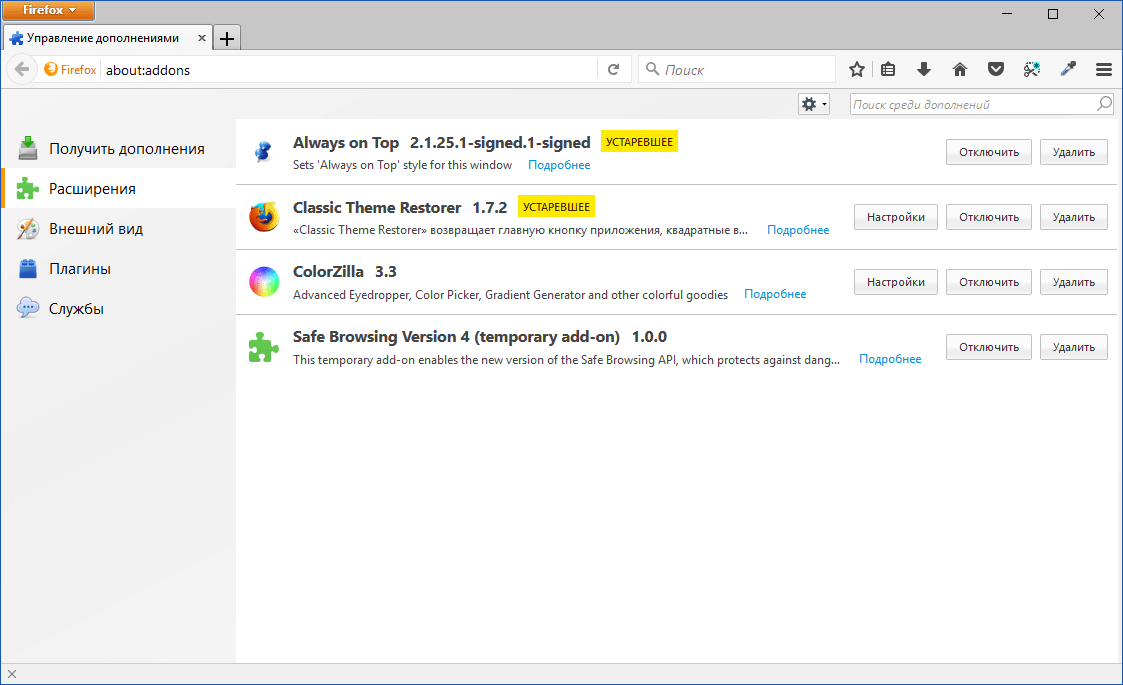Image resolution: width=1123 pixels, height=685 pixels.
Task: Disable Always on Top with Отключить
Action: coord(988,152)
